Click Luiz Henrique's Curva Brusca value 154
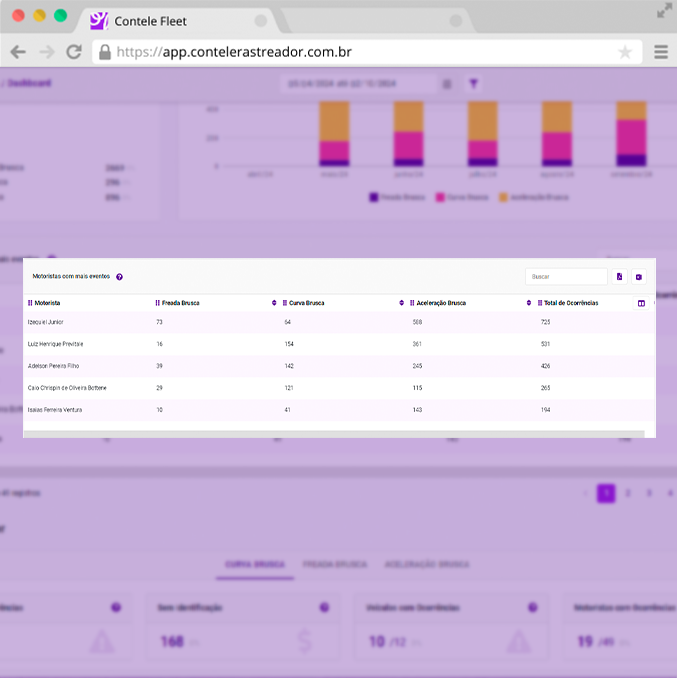 289,344
